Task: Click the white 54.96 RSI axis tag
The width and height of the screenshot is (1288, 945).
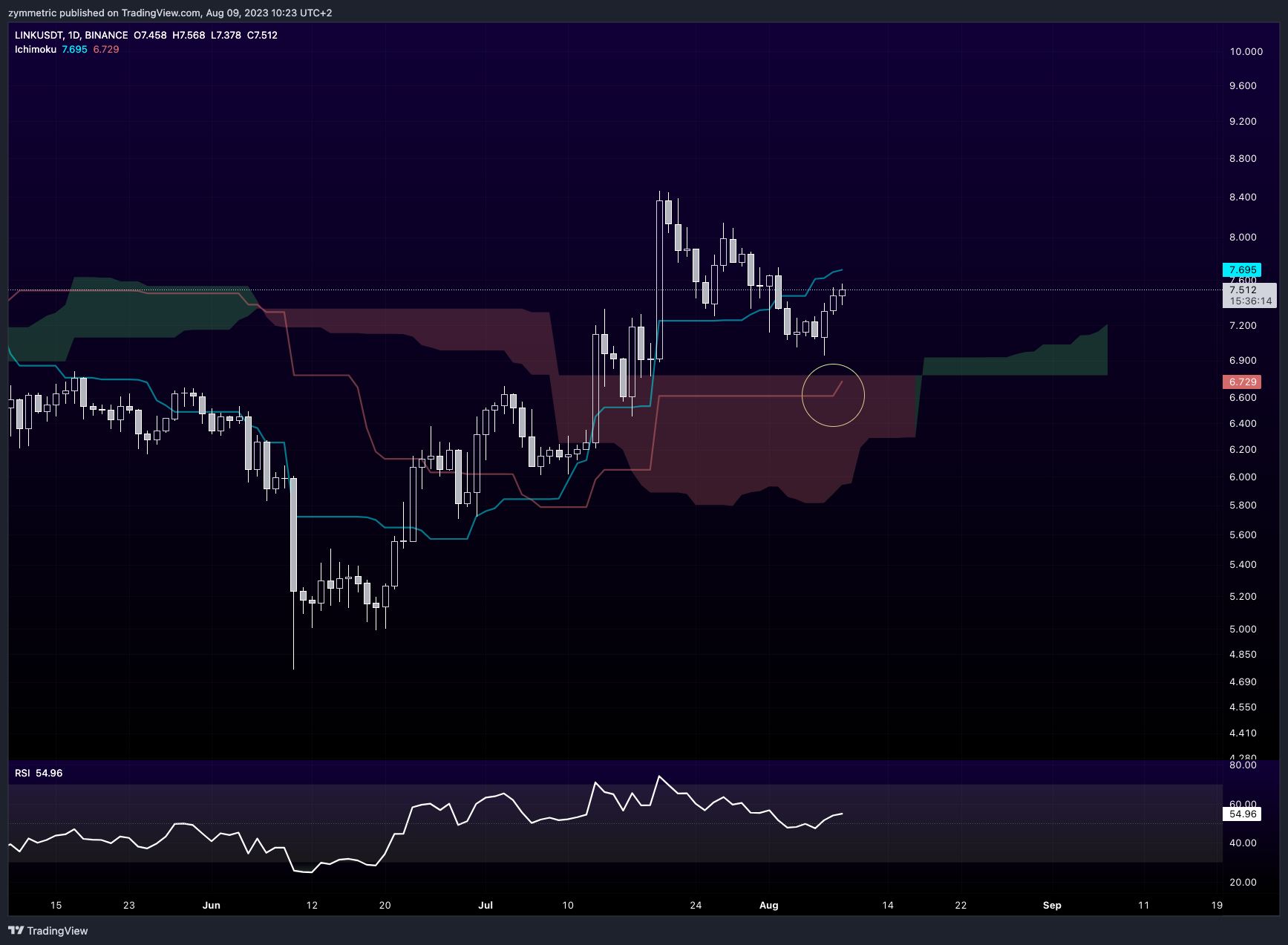Action: point(1242,814)
